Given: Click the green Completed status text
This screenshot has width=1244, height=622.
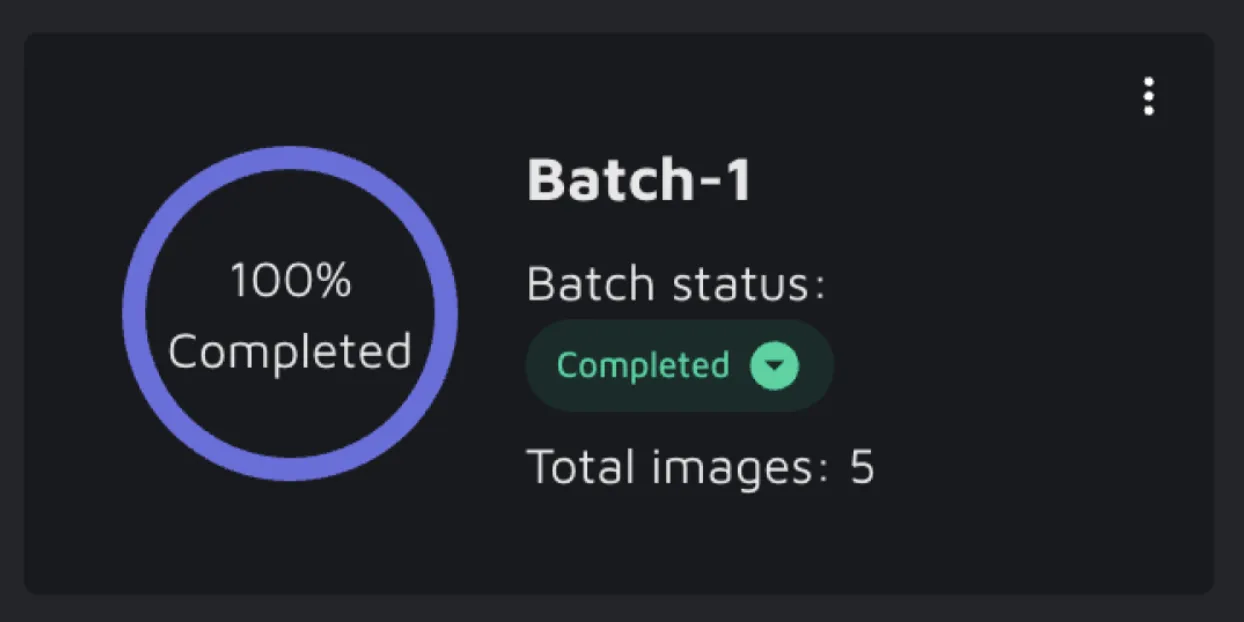Looking at the screenshot, I should (642, 366).
